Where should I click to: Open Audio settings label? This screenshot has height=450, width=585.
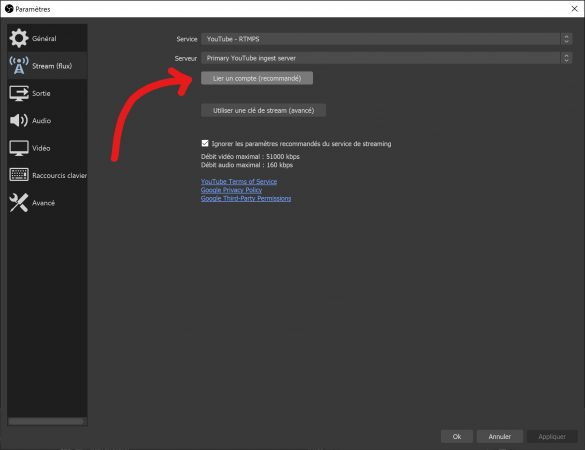41,121
